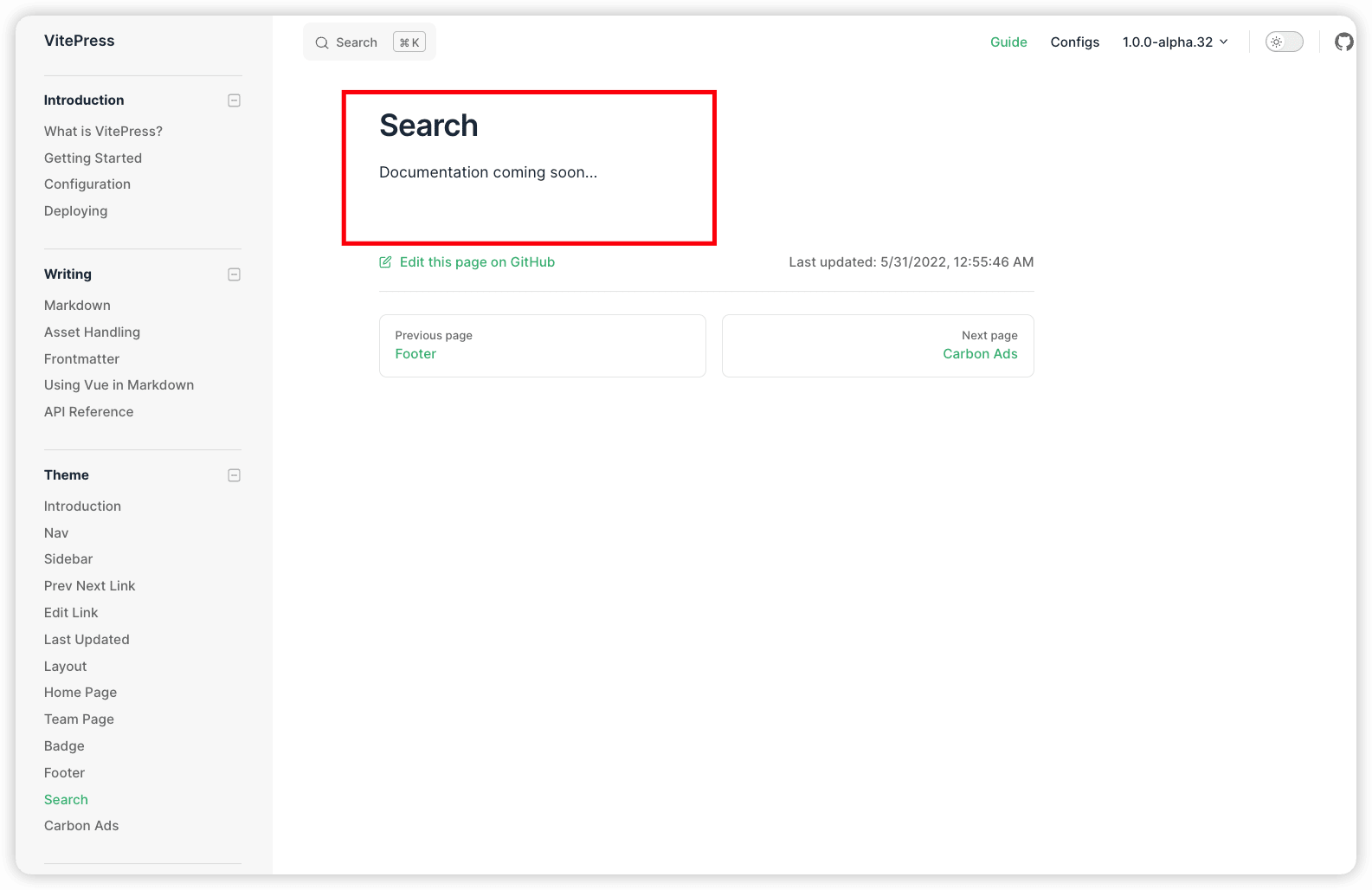Open Home Page sidebar link
This screenshot has height=890, width=1372.
pos(81,693)
